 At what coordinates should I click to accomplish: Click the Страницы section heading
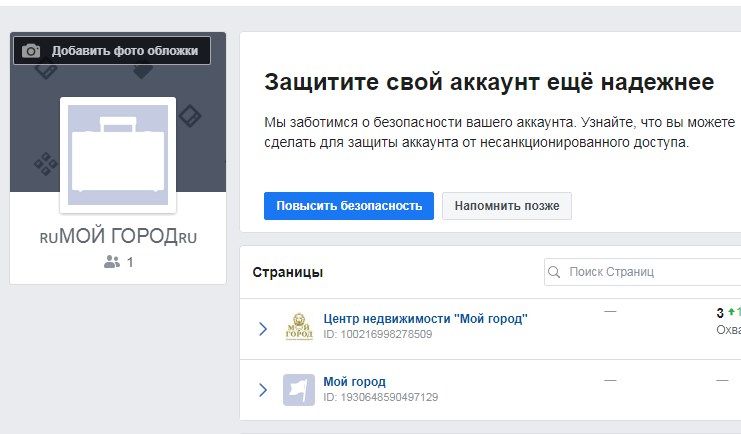point(288,272)
